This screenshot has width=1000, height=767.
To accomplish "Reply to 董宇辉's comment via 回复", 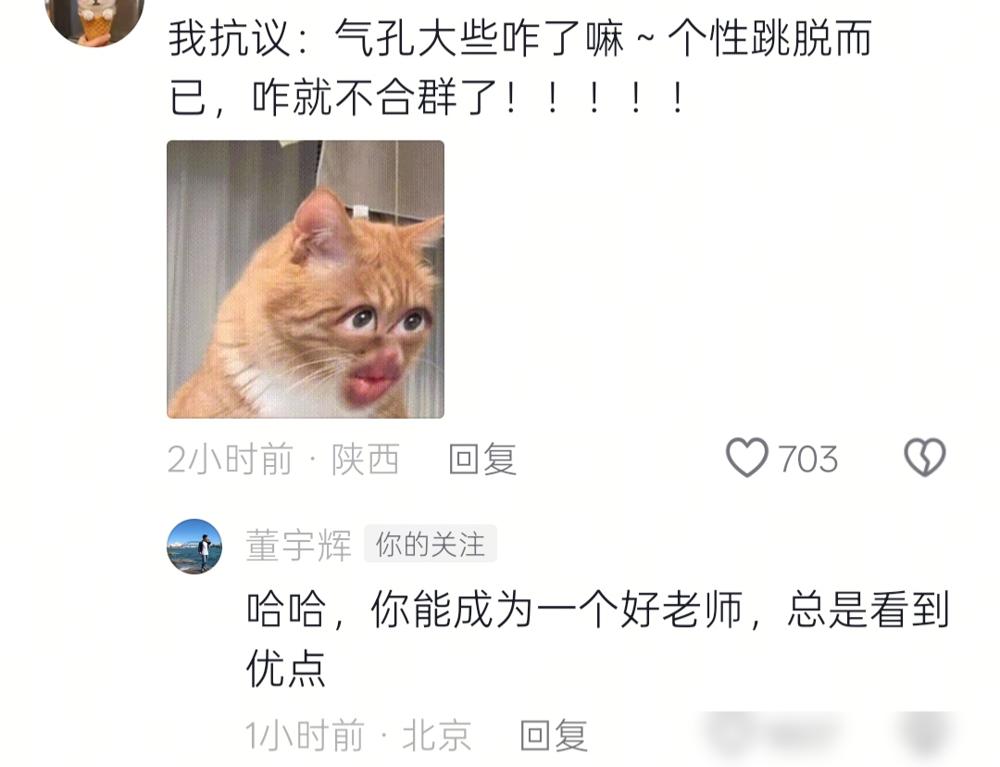I will tap(554, 735).
